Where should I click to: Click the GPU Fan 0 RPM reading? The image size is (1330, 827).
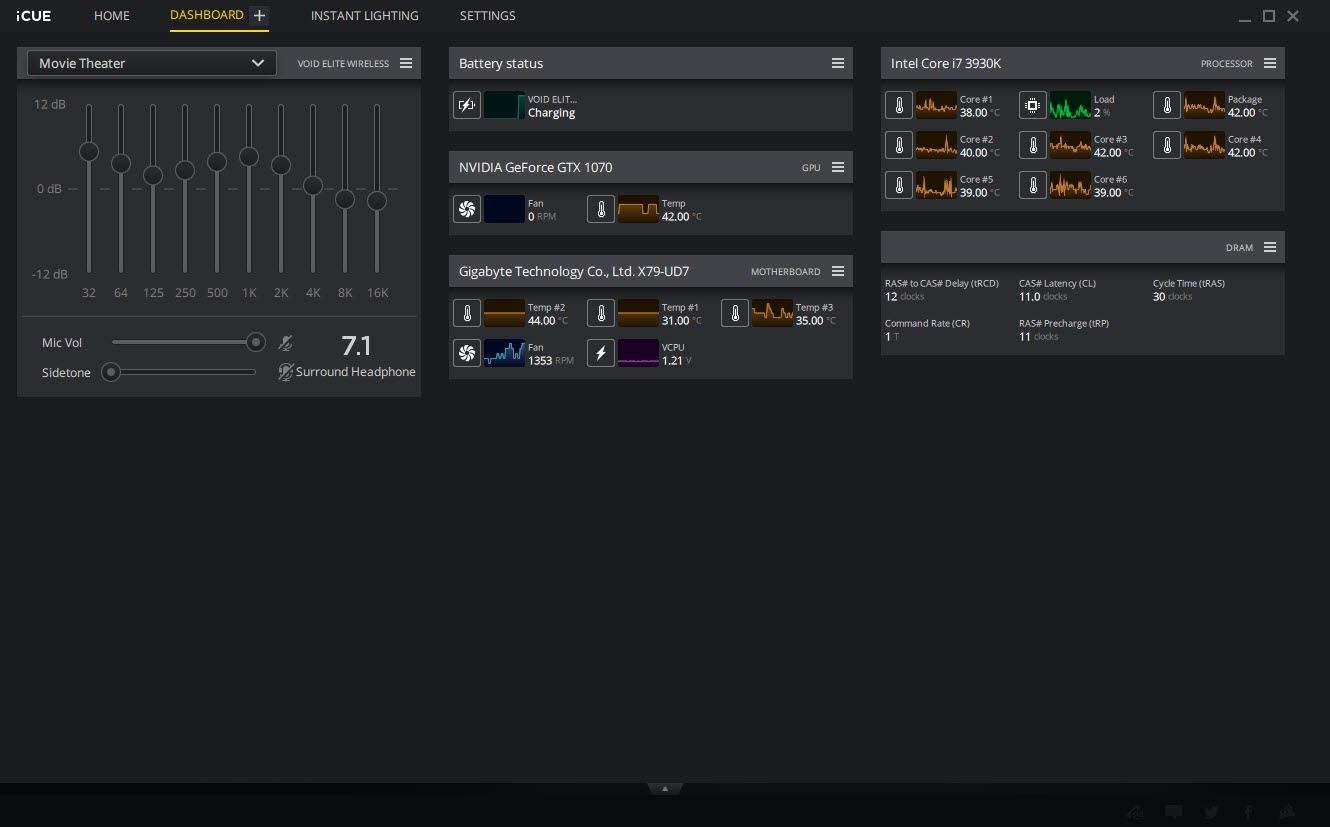click(542, 217)
